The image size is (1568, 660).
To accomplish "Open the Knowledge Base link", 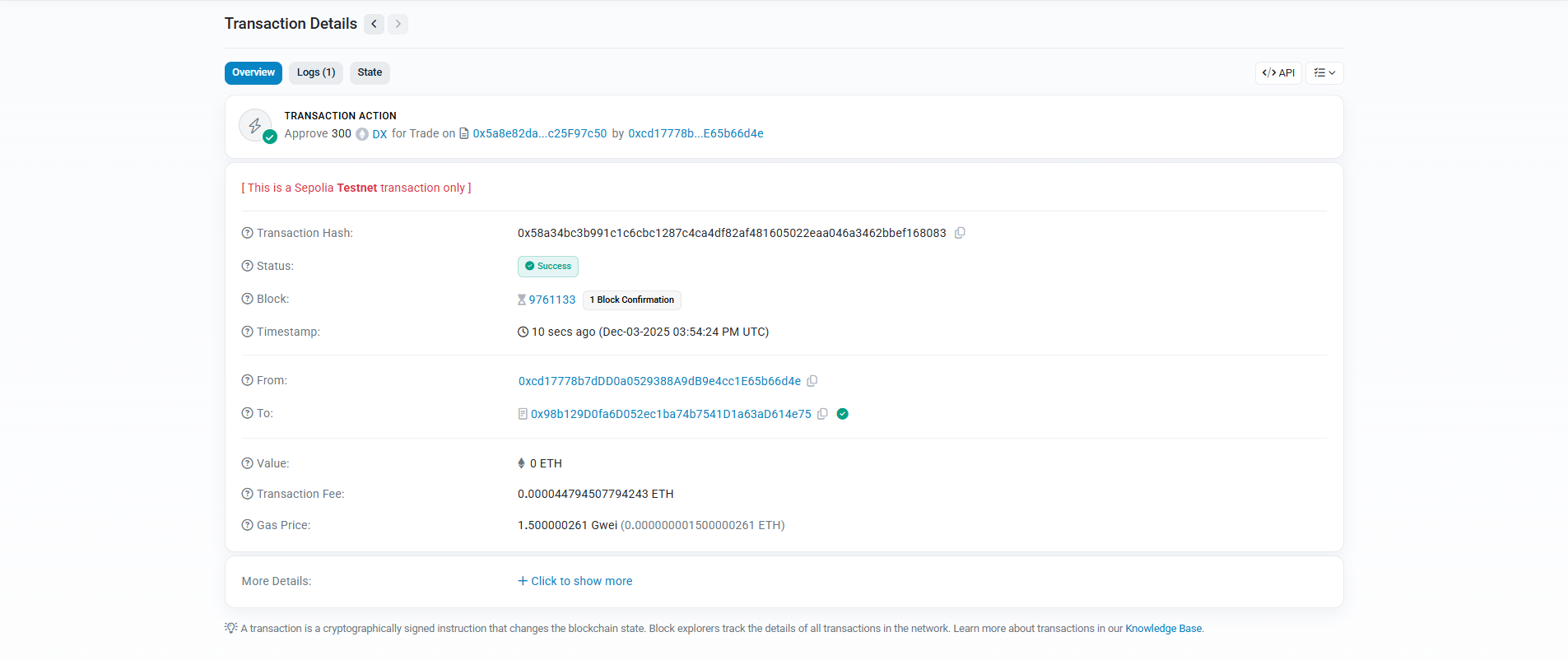I will [1163, 629].
